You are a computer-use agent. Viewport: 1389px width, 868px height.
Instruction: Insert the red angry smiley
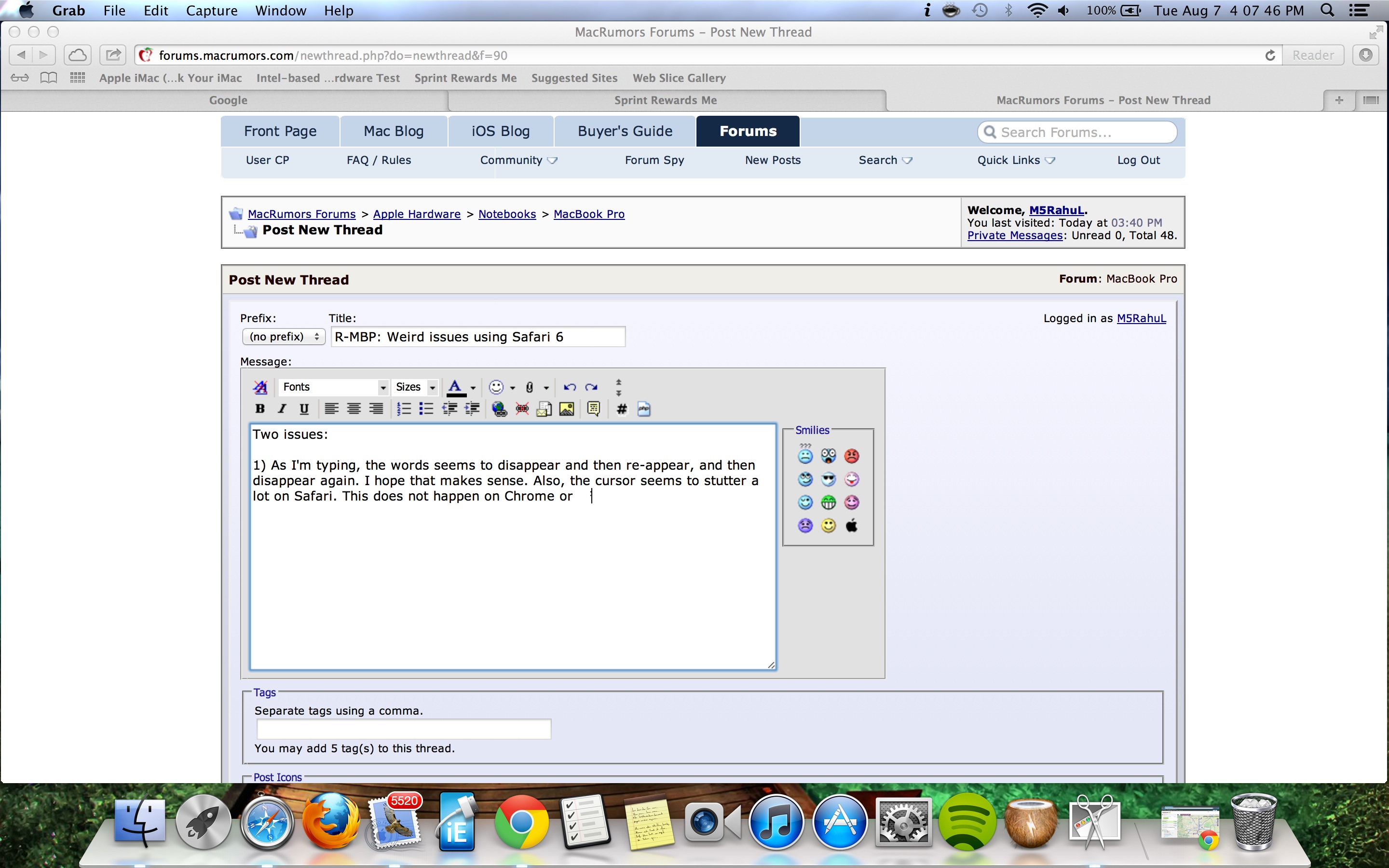pyautogui.click(x=852, y=456)
